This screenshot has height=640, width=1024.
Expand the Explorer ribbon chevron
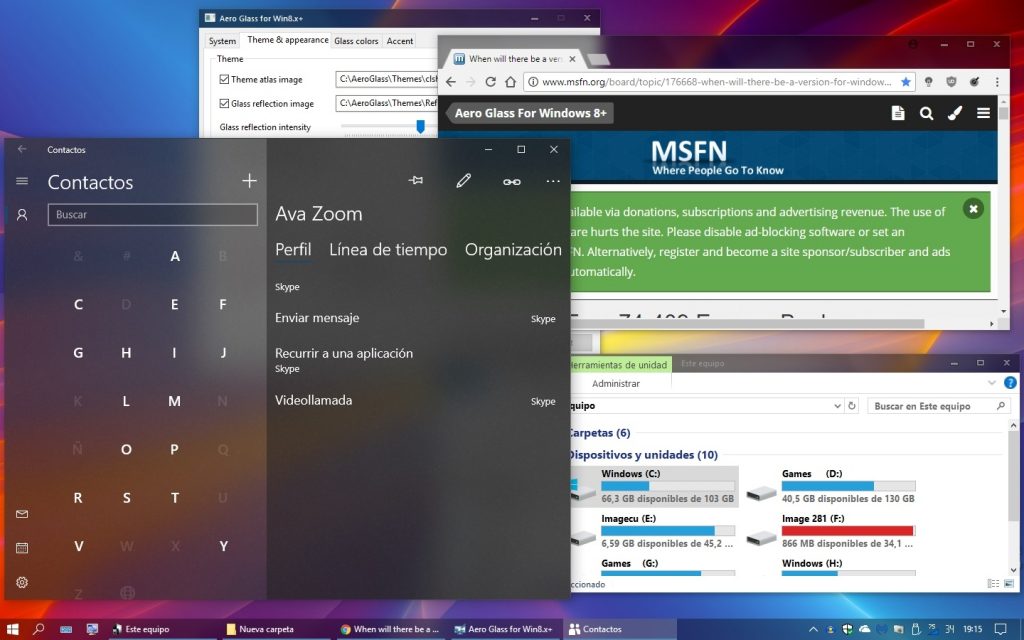tap(992, 383)
